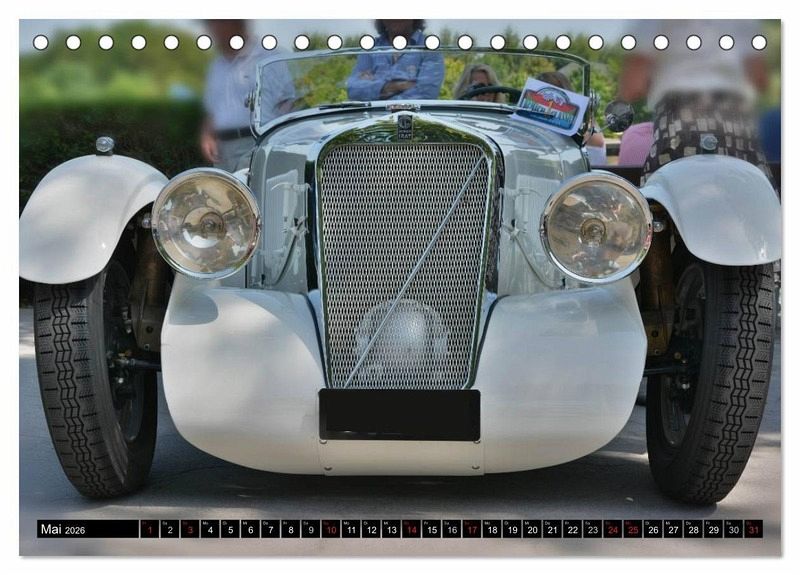Choose day 4 in the date row
This screenshot has height=575, width=800.
[x=210, y=529]
